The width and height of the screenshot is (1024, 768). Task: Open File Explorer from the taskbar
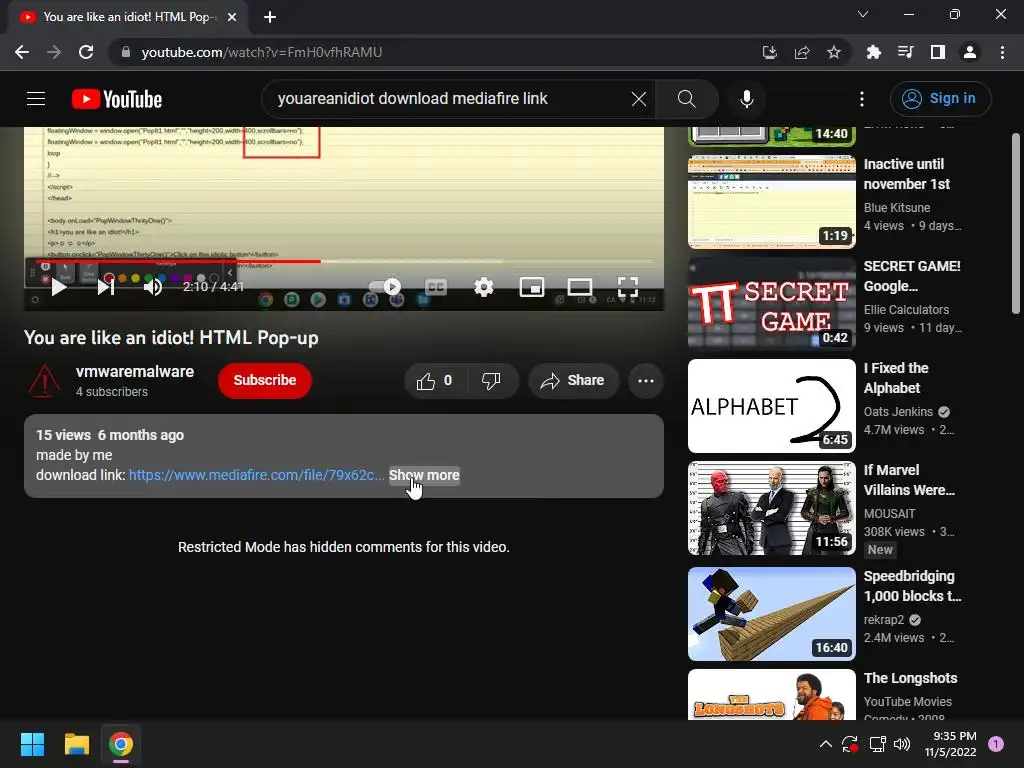point(76,744)
